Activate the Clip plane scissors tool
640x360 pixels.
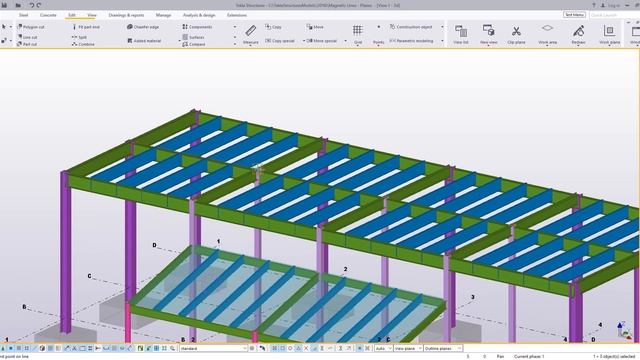pyautogui.click(x=516, y=34)
